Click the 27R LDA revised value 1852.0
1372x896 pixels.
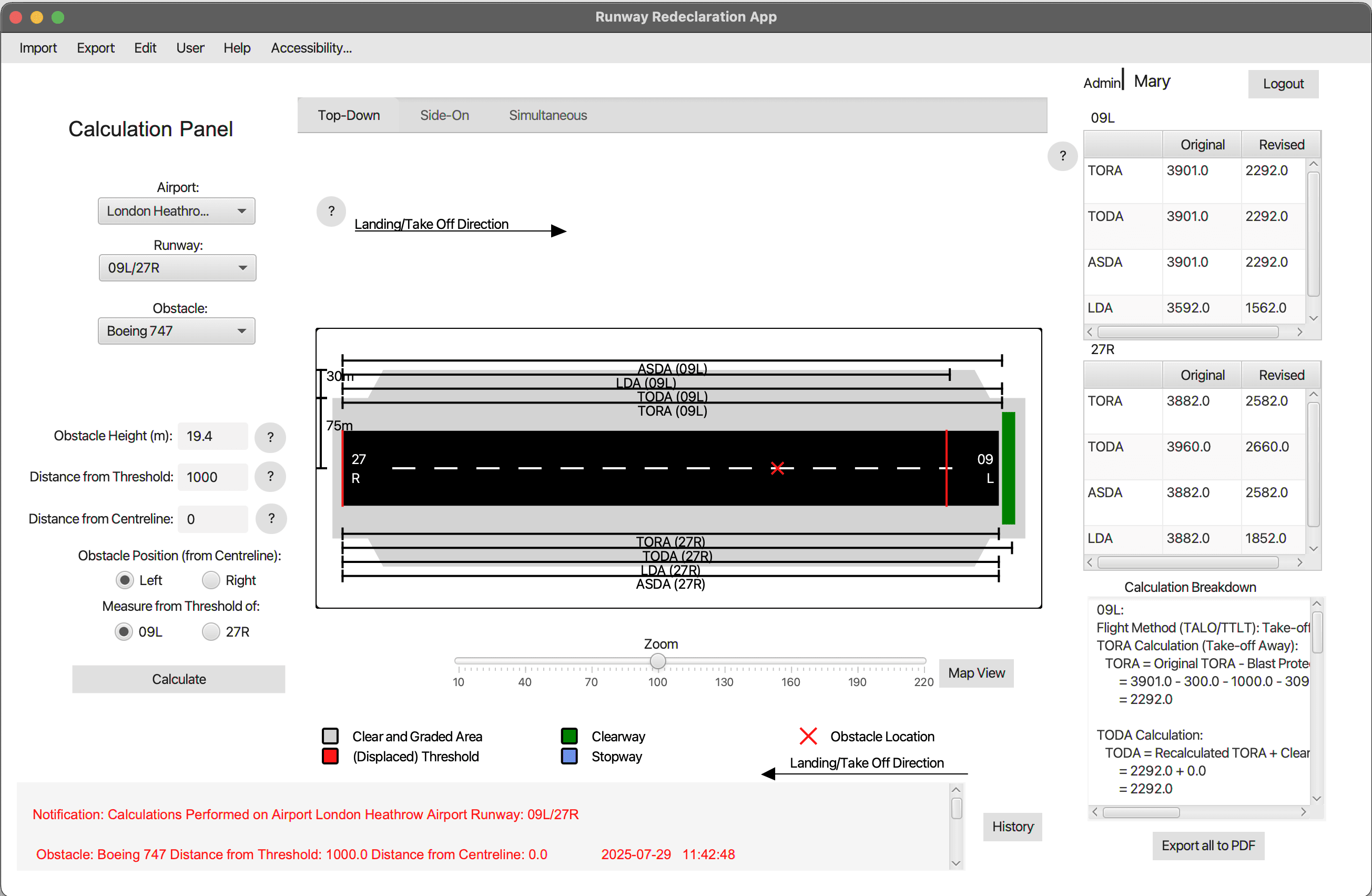click(x=1265, y=539)
